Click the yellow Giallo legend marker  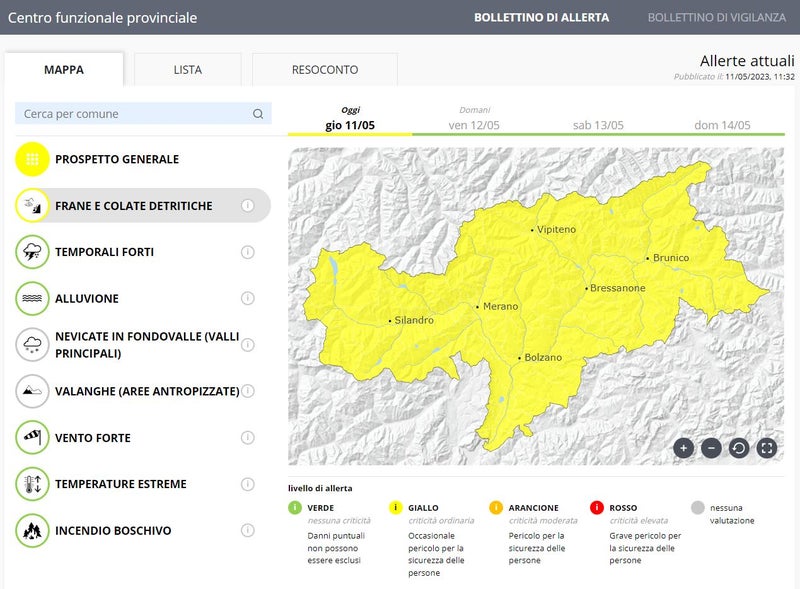point(396,508)
